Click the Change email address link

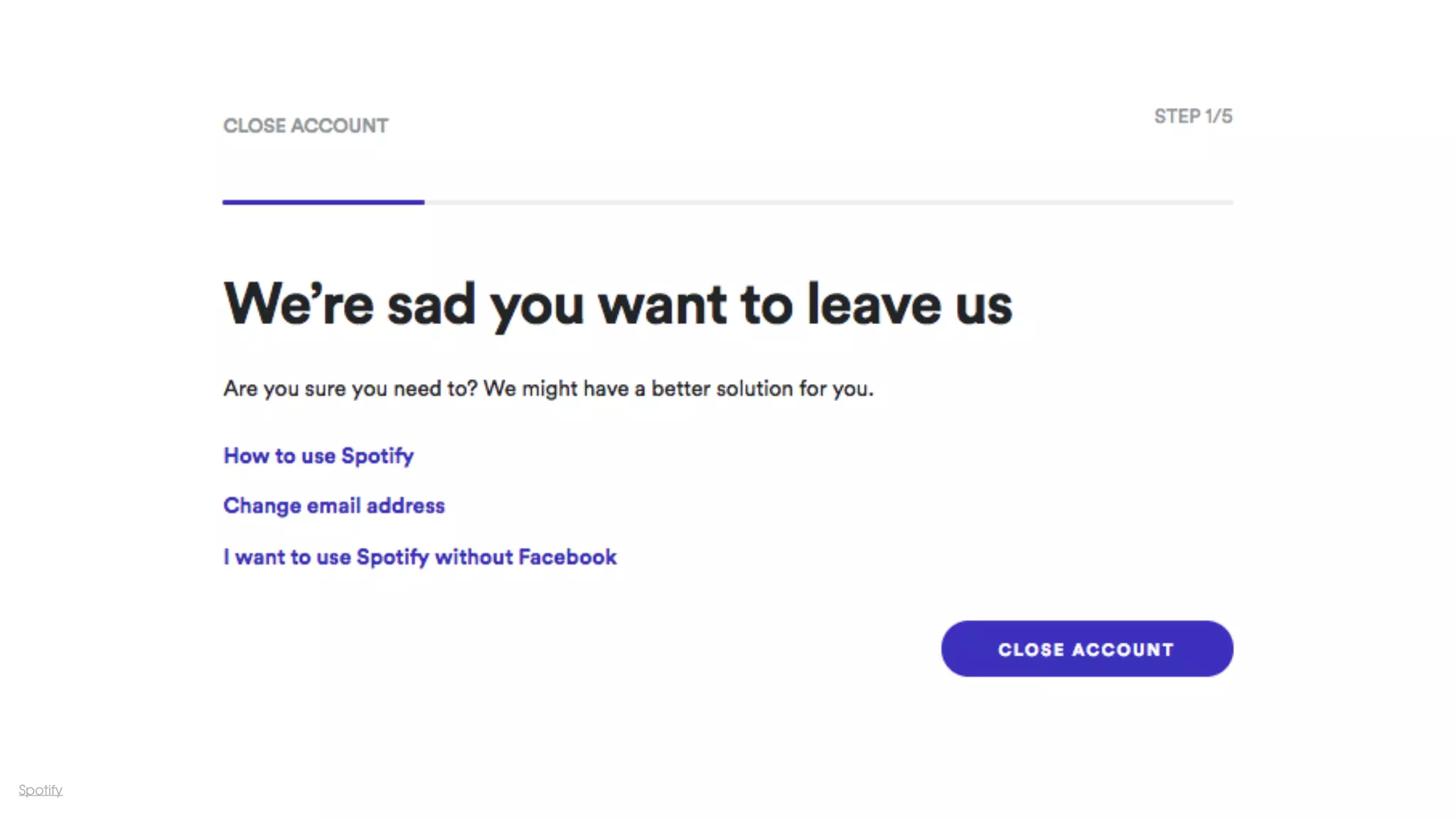[334, 505]
